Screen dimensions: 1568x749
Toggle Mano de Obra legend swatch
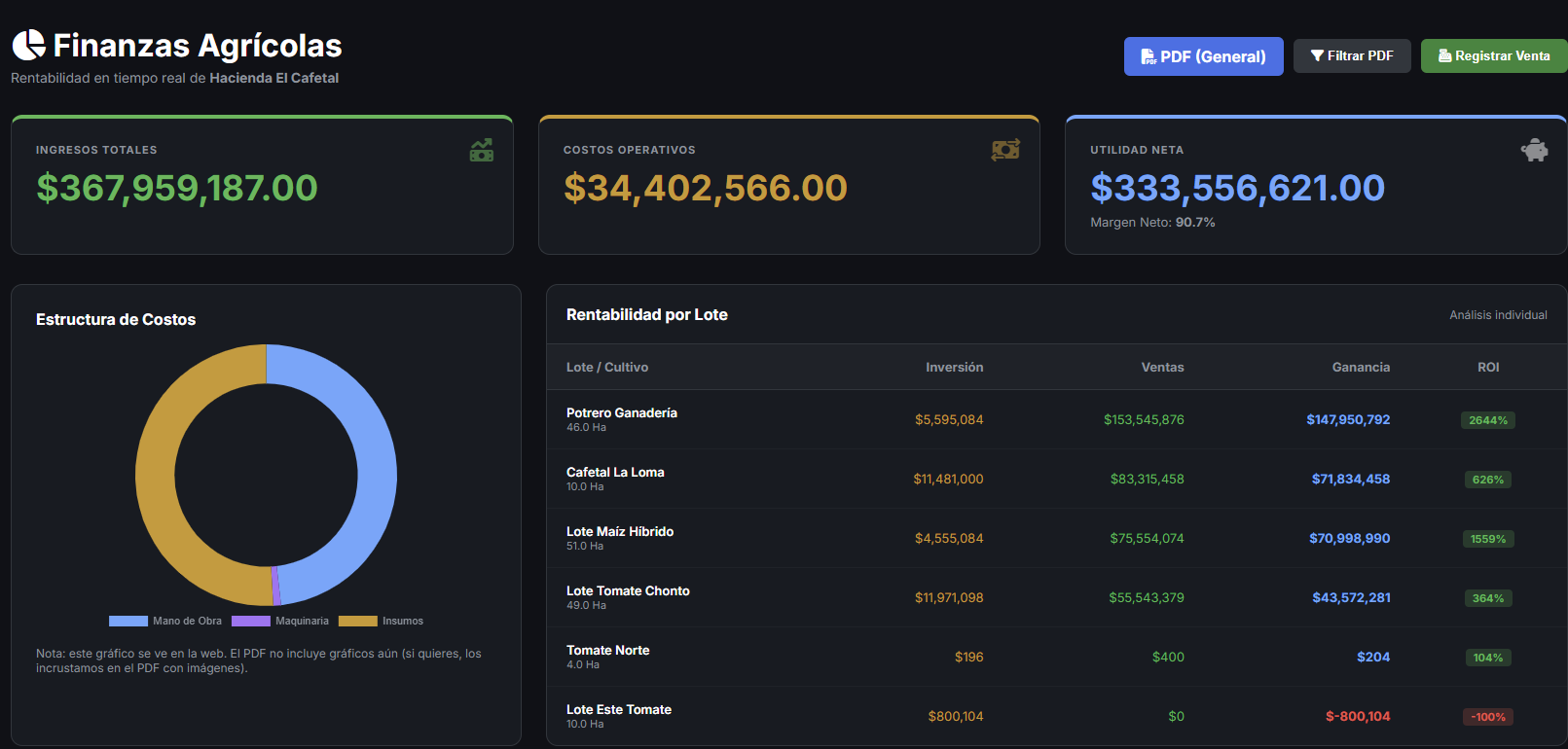pyautogui.click(x=128, y=621)
